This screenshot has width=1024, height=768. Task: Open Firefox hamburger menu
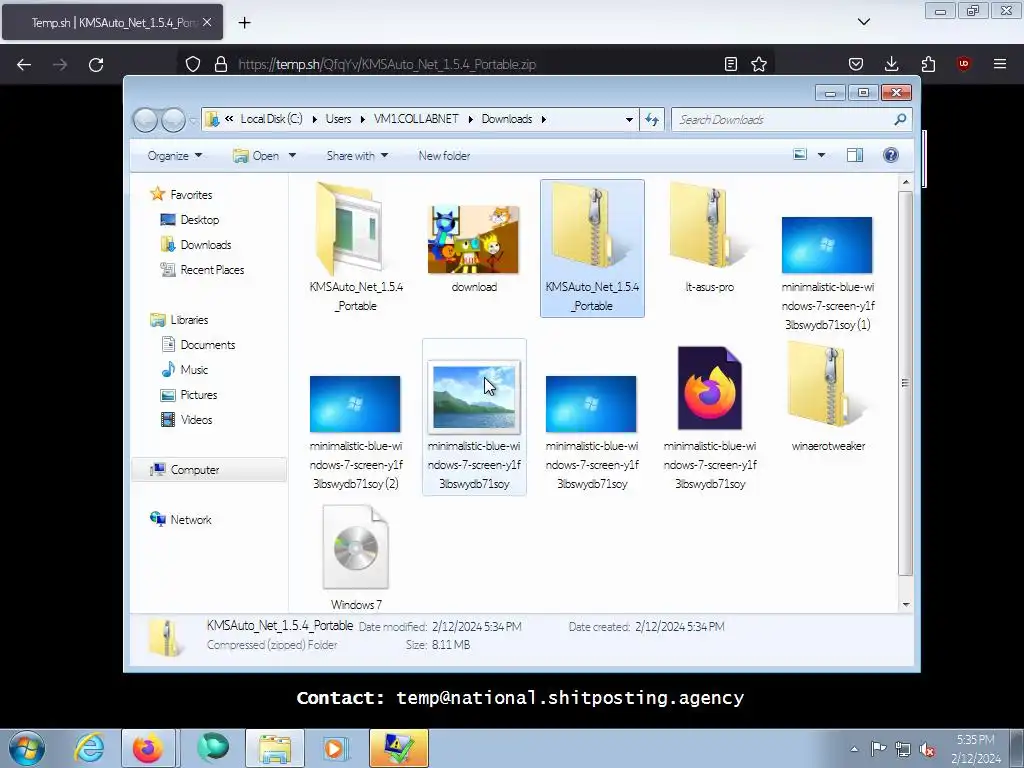tap(1000, 64)
